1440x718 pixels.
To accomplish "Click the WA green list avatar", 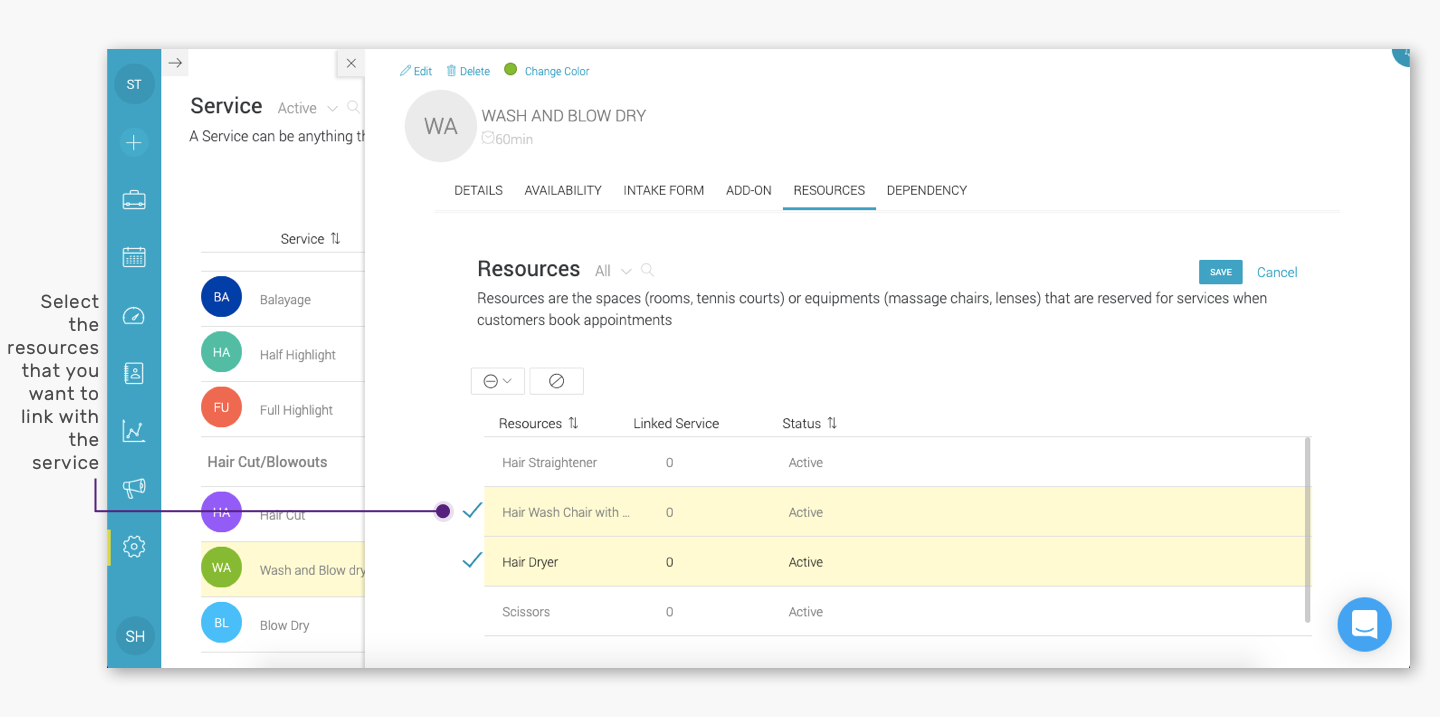I will 221,567.
